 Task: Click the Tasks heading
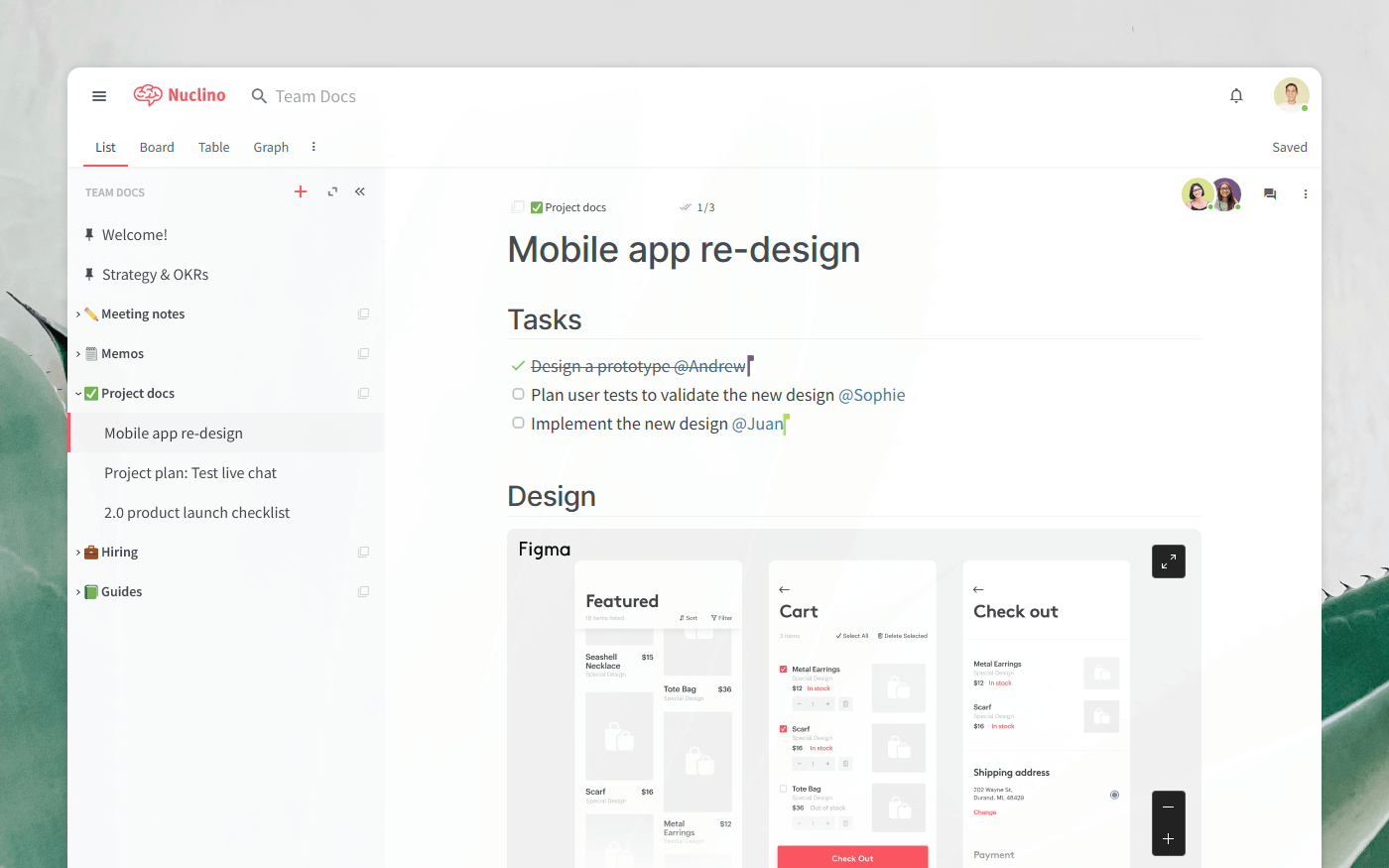[x=545, y=319]
